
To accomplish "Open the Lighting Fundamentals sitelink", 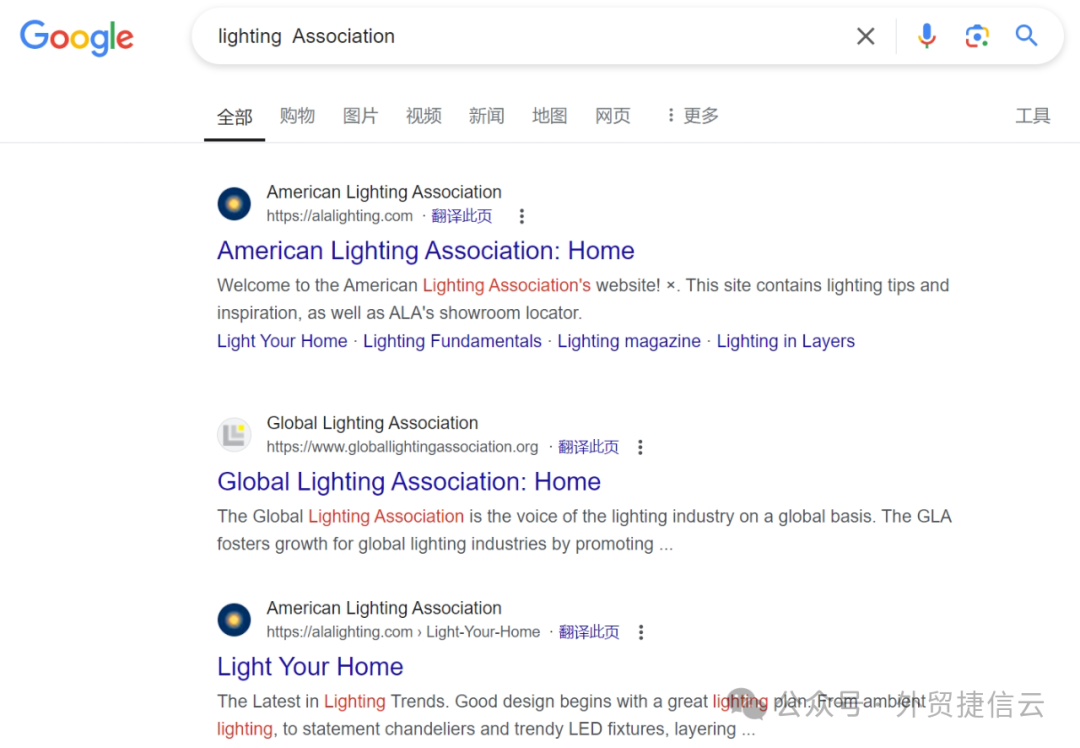I will 453,341.
